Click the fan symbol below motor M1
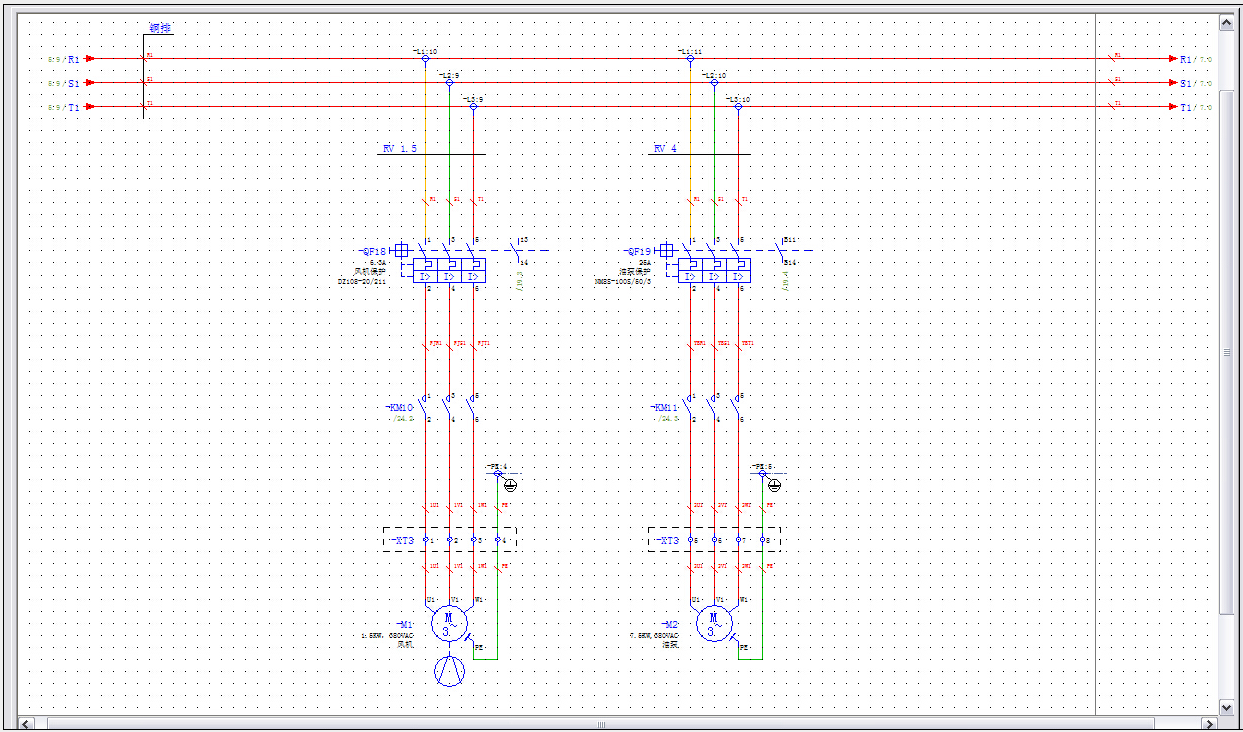This screenshot has height=732, width=1243. click(x=449, y=670)
